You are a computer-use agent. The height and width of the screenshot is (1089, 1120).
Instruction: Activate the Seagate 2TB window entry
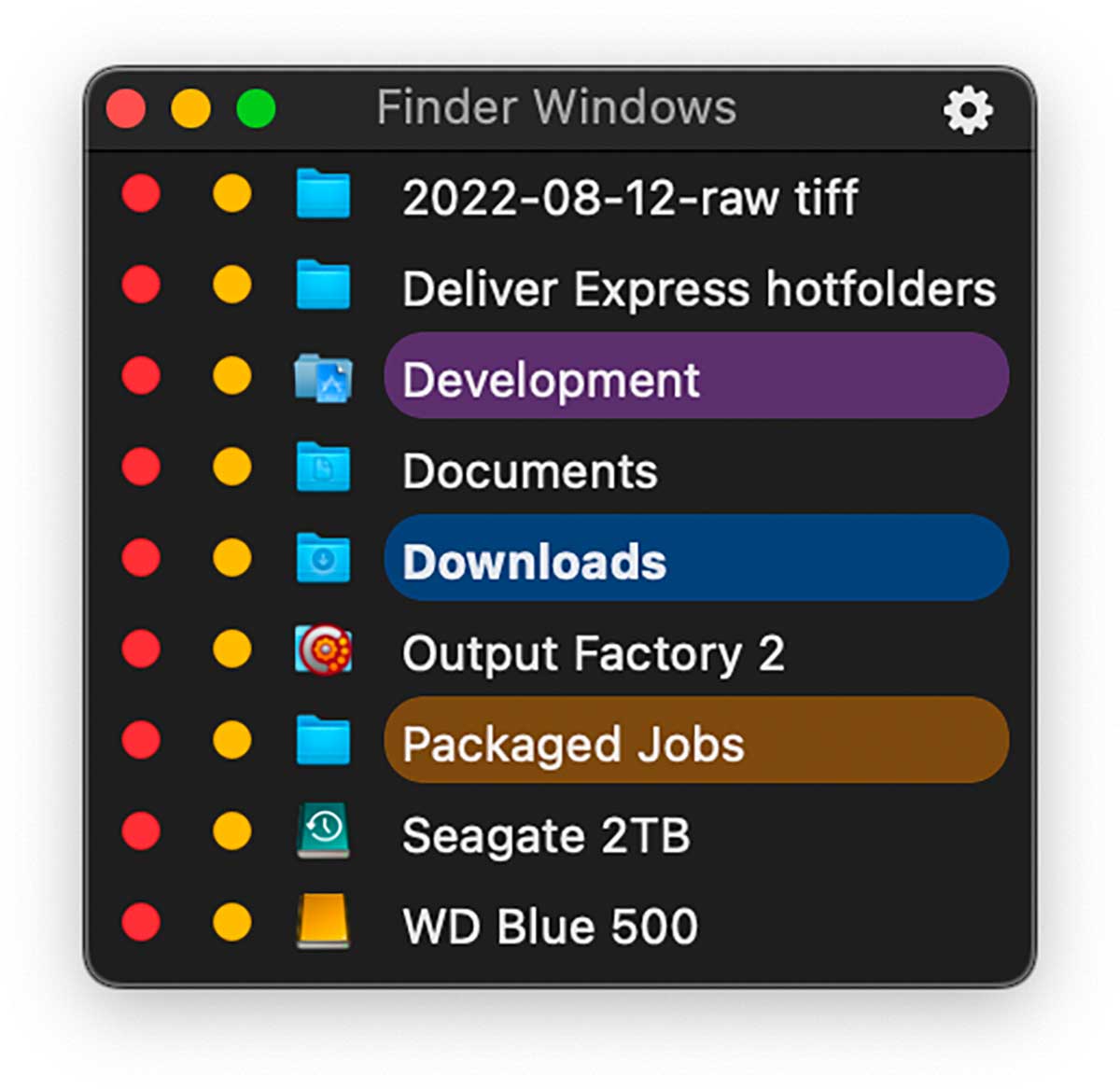[546, 835]
